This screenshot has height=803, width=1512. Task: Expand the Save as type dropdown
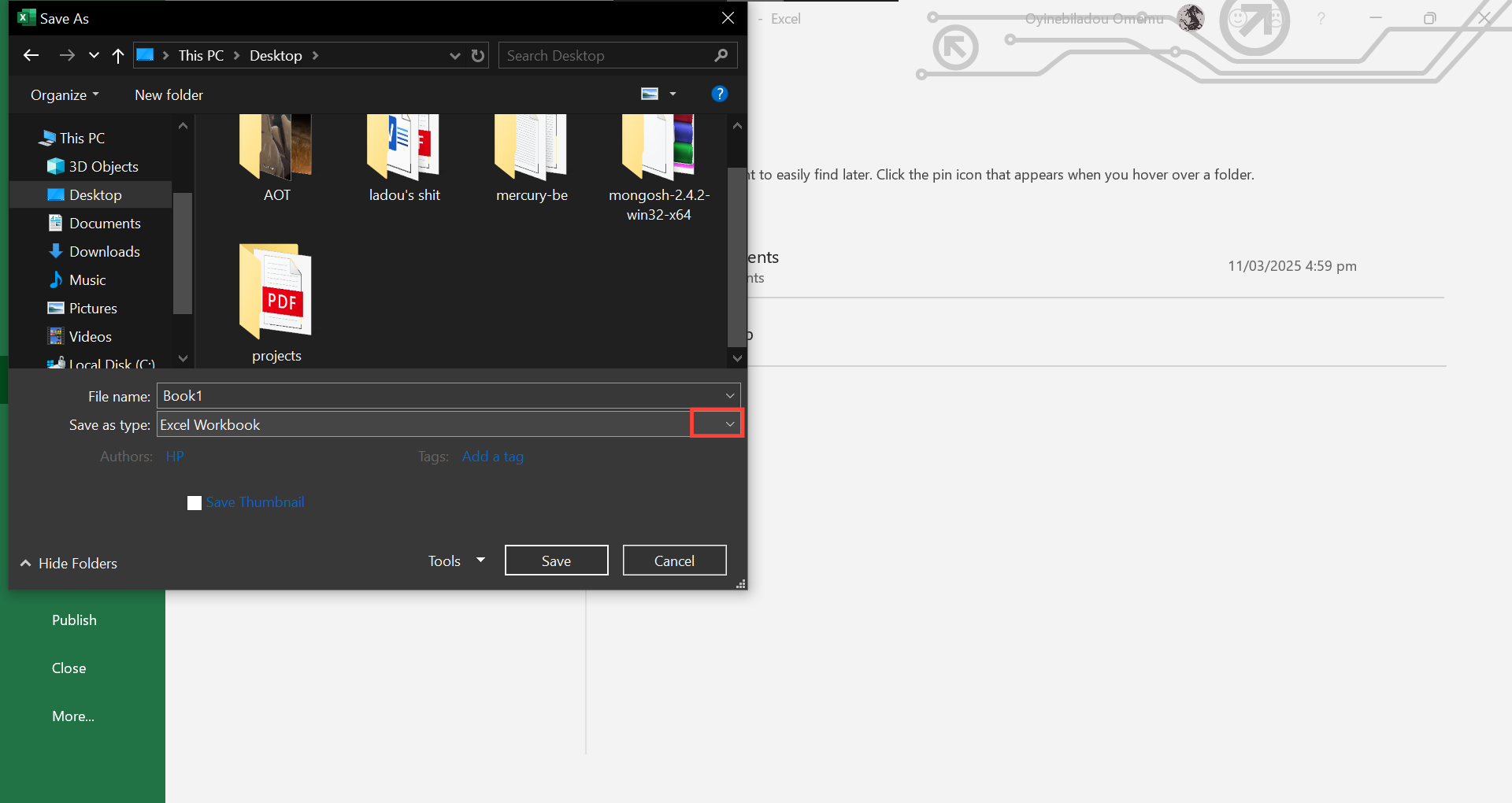[729, 424]
